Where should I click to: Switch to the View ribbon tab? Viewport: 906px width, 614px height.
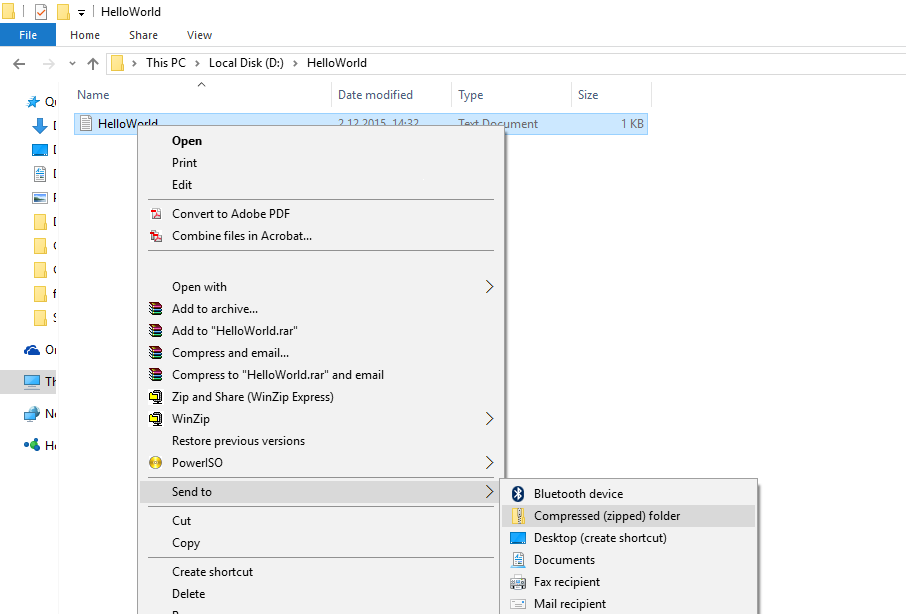(199, 35)
